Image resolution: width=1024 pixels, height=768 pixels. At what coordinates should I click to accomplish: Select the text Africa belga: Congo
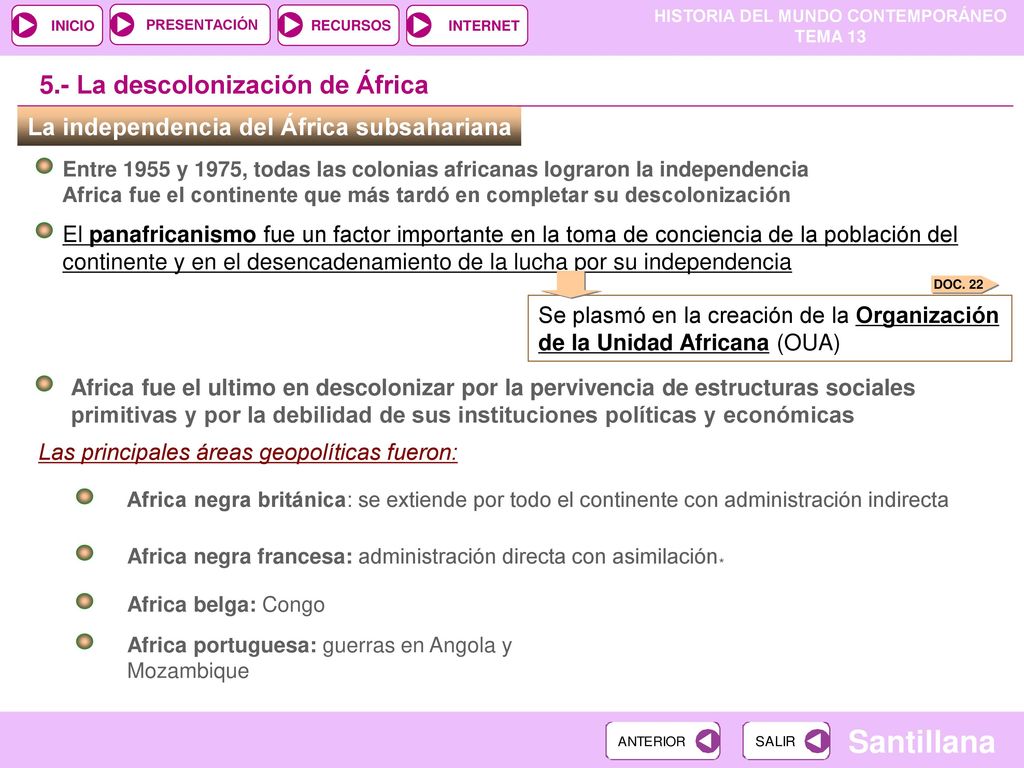[226, 605]
